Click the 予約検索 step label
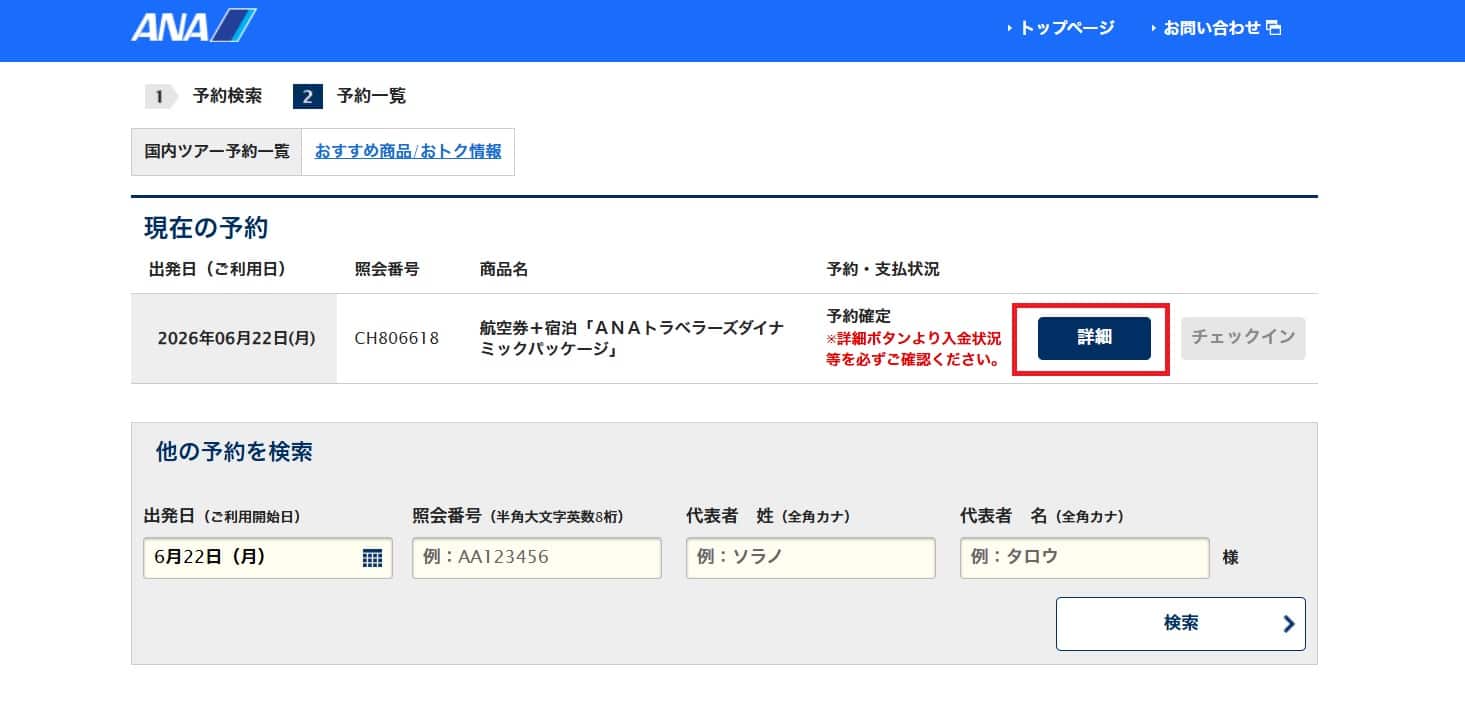 [228, 97]
